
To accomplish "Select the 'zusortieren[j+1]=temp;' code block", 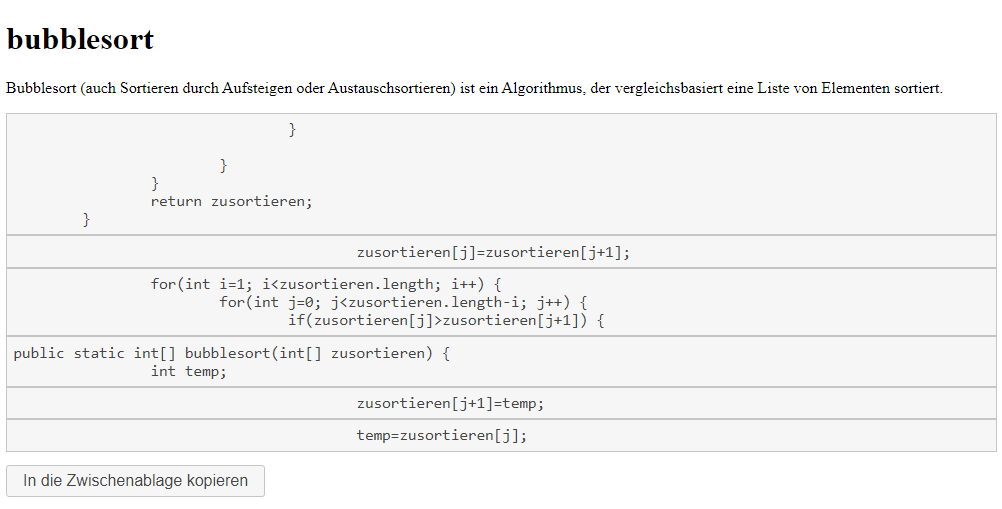I will [x=501, y=403].
